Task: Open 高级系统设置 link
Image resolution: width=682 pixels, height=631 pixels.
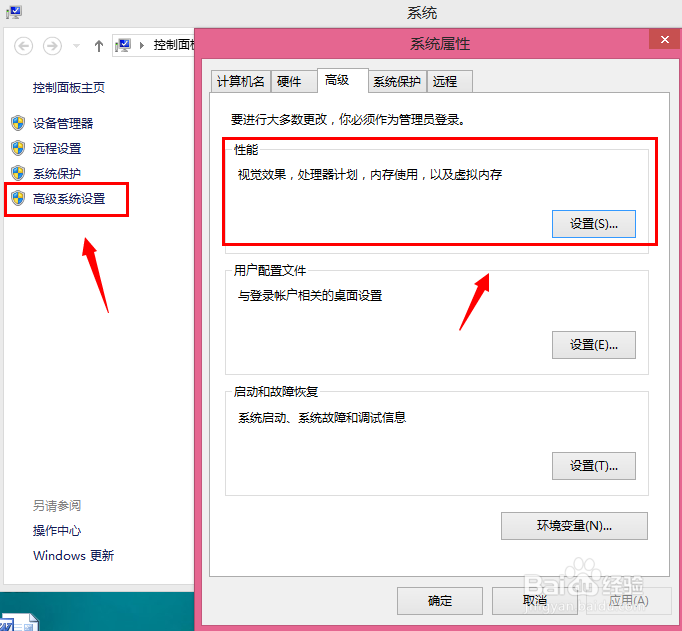Action: (69, 199)
